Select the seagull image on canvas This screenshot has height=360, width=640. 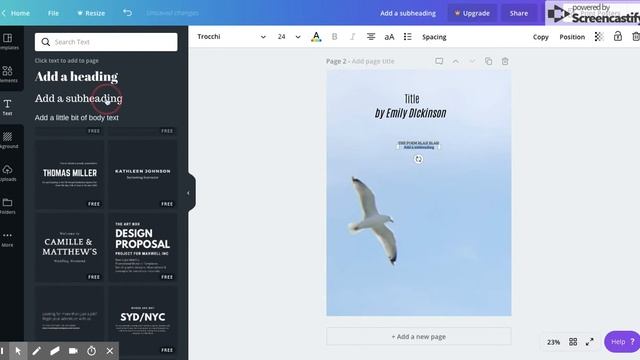372,220
